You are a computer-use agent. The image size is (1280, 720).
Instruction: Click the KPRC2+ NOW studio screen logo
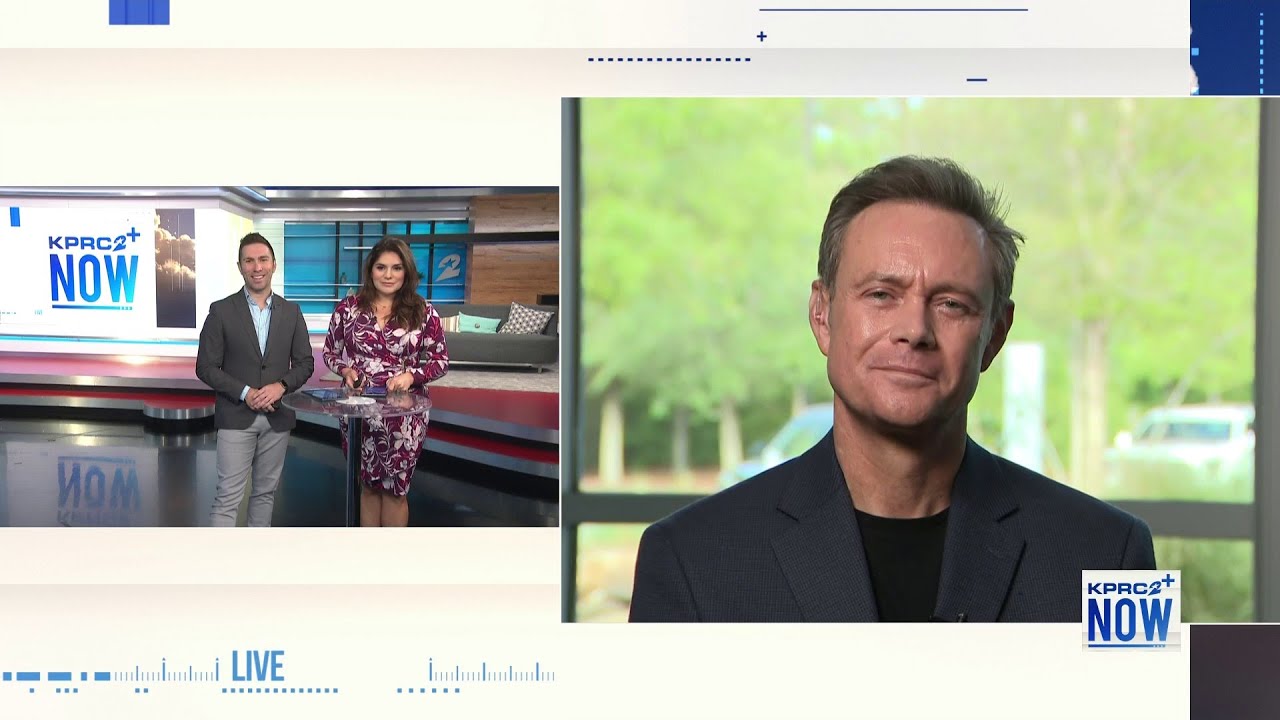click(94, 268)
